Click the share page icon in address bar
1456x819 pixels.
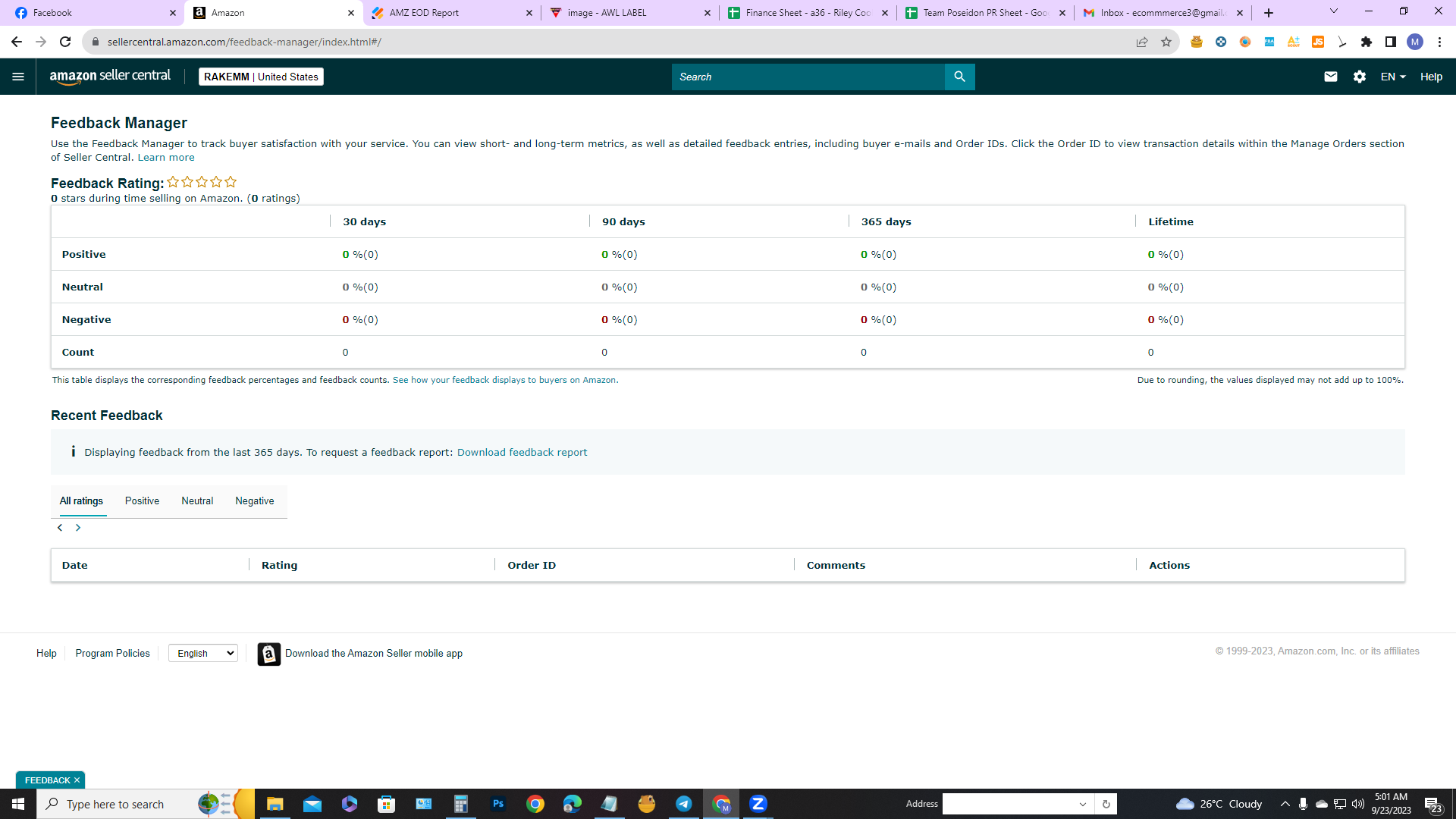click(1142, 42)
